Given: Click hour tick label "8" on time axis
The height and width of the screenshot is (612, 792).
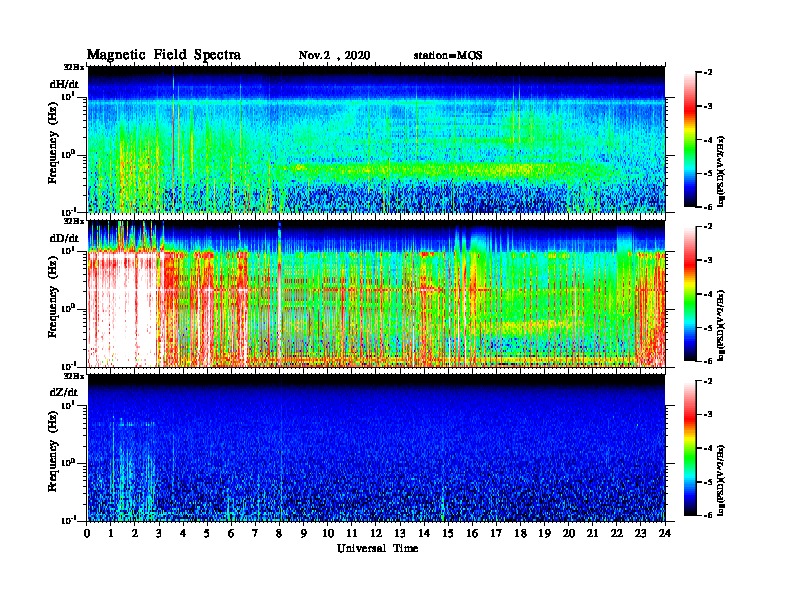Looking at the screenshot, I should pyautogui.click(x=279, y=534).
